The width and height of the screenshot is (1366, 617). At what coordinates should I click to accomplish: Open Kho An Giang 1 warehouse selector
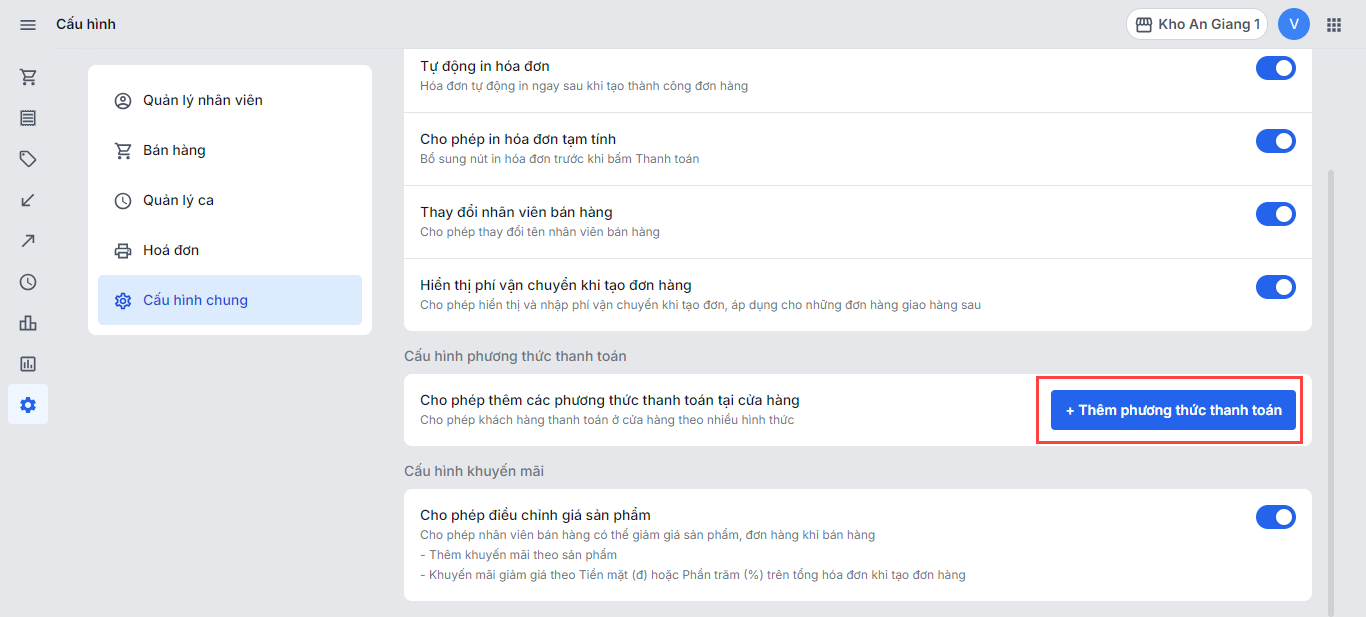pyautogui.click(x=1197, y=24)
